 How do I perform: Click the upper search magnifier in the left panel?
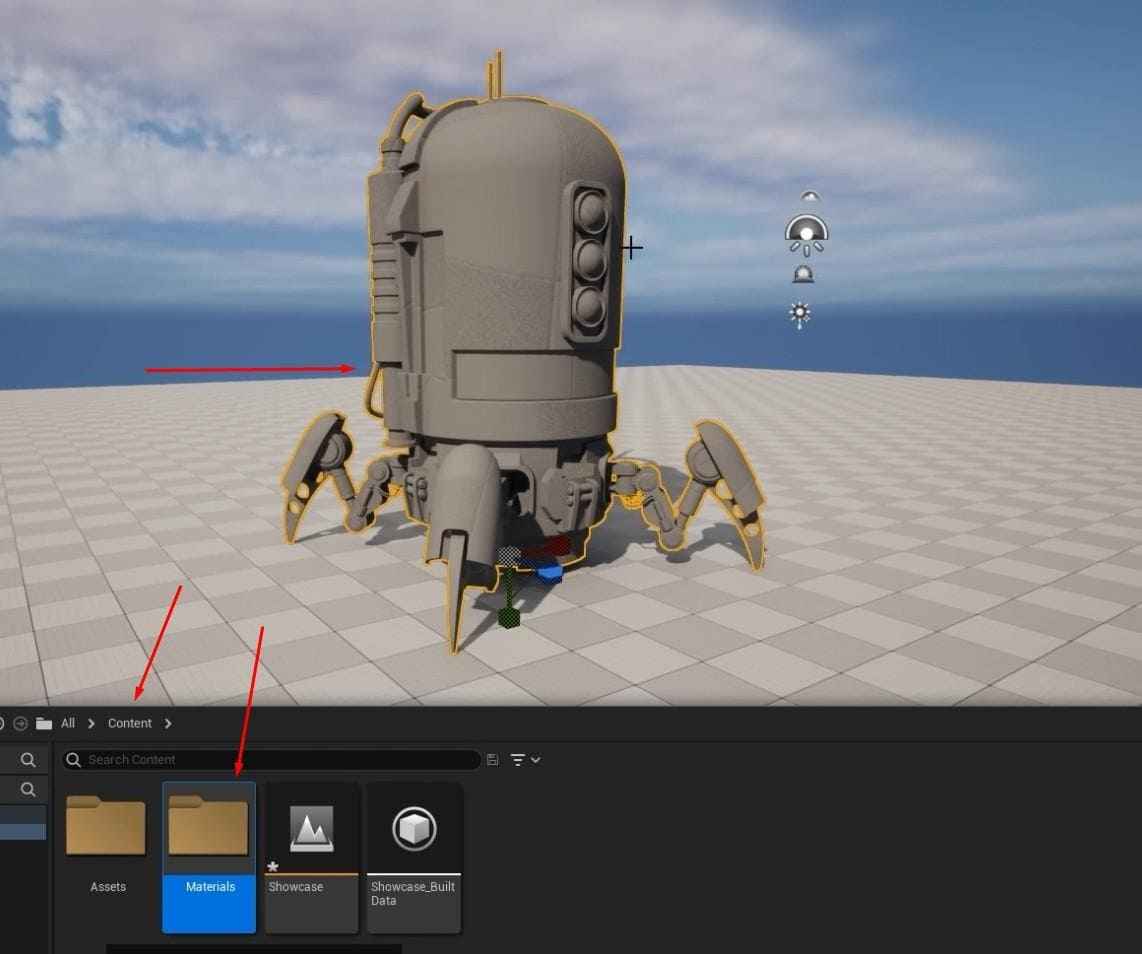(x=28, y=760)
